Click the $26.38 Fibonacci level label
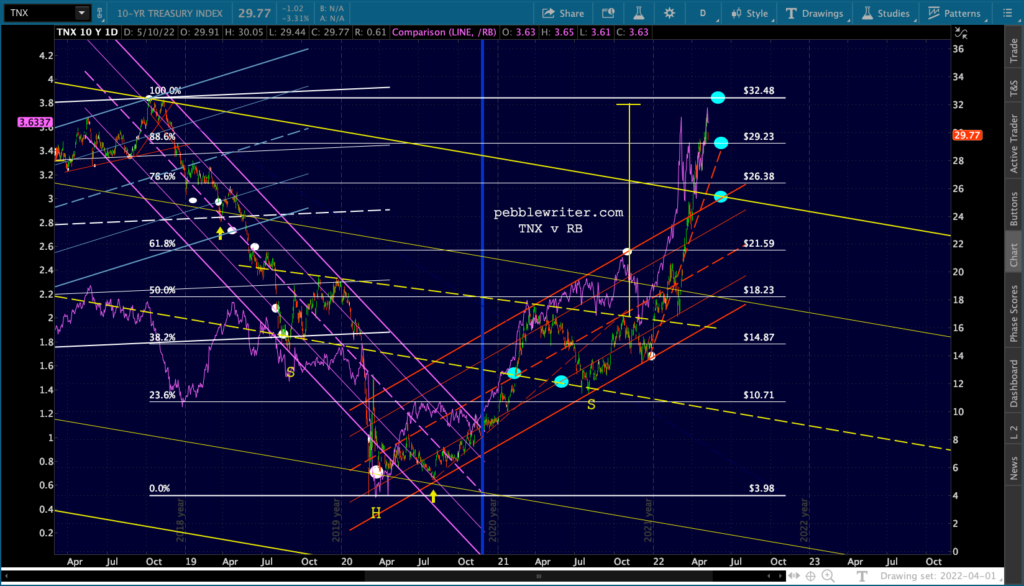 click(x=758, y=176)
